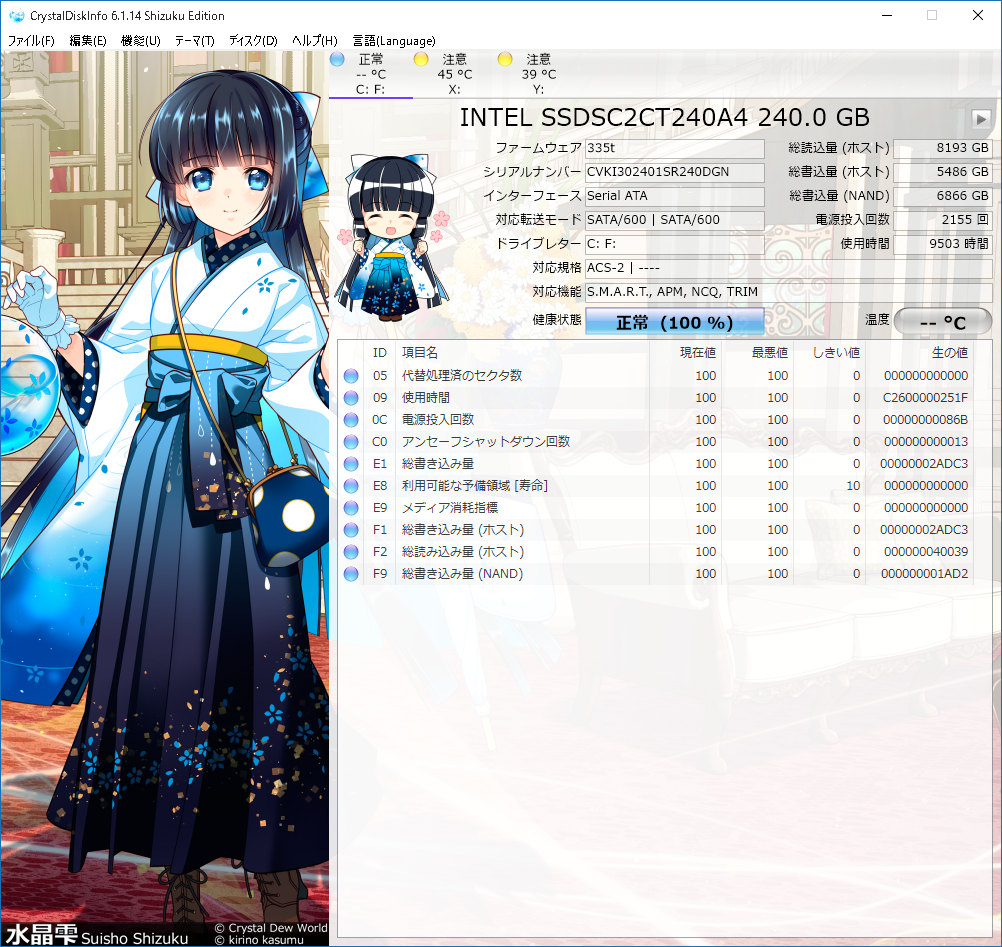Click the Suisho Shizuku character artwork

[165, 498]
